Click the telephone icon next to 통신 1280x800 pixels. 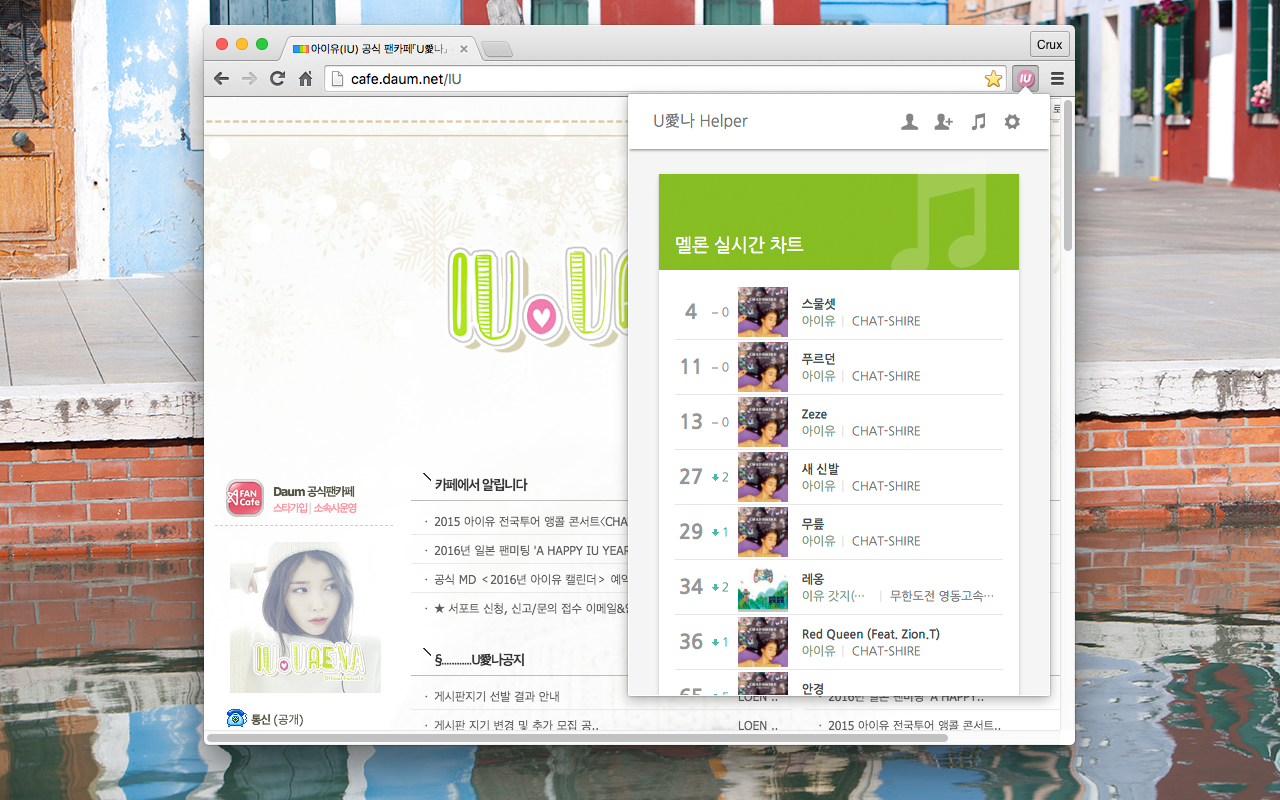(236, 718)
